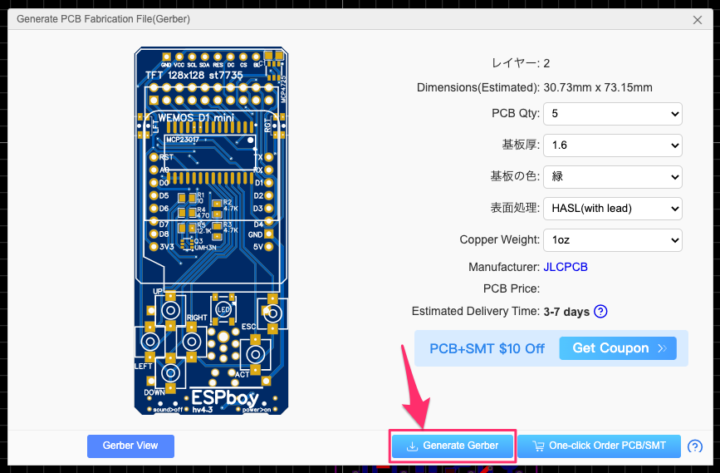Screen dimensions: 720x473
Task: Open the PCB Qty dropdown
Action: point(613,113)
